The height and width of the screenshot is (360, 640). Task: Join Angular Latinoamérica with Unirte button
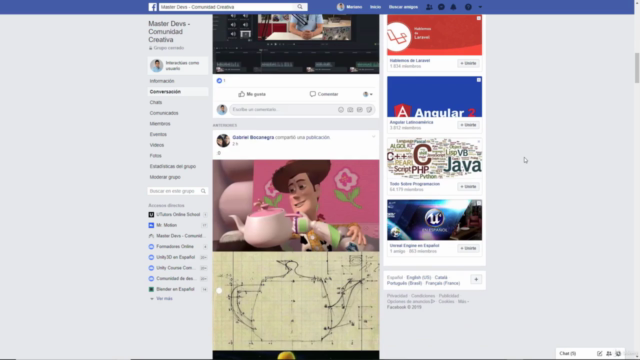tap(468, 125)
